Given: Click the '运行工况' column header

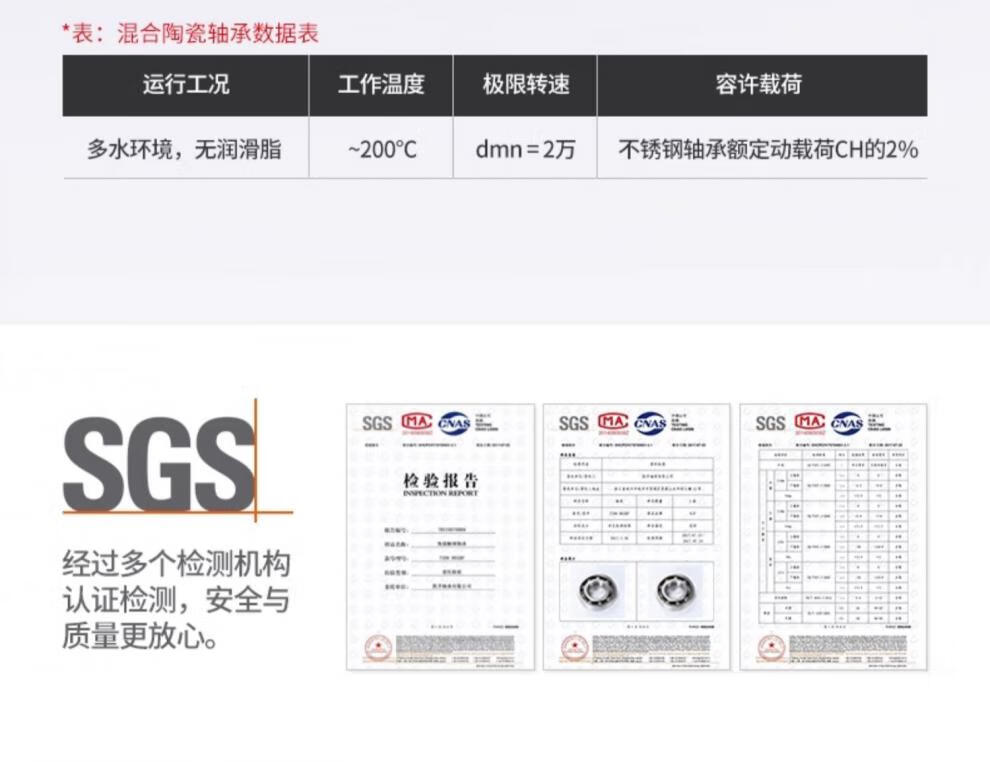Looking at the screenshot, I should point(186,85).
